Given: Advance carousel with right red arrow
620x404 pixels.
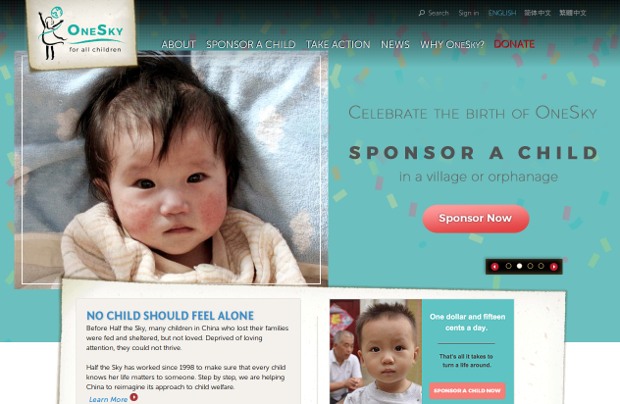Looking at the screenshot, I should pos(554,267).
